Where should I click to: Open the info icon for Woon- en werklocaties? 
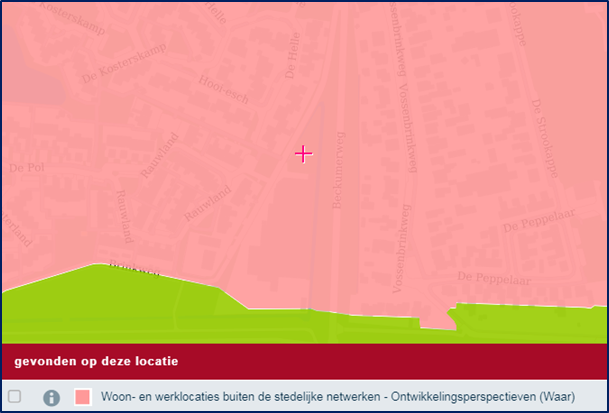click(x=51, y=397)
